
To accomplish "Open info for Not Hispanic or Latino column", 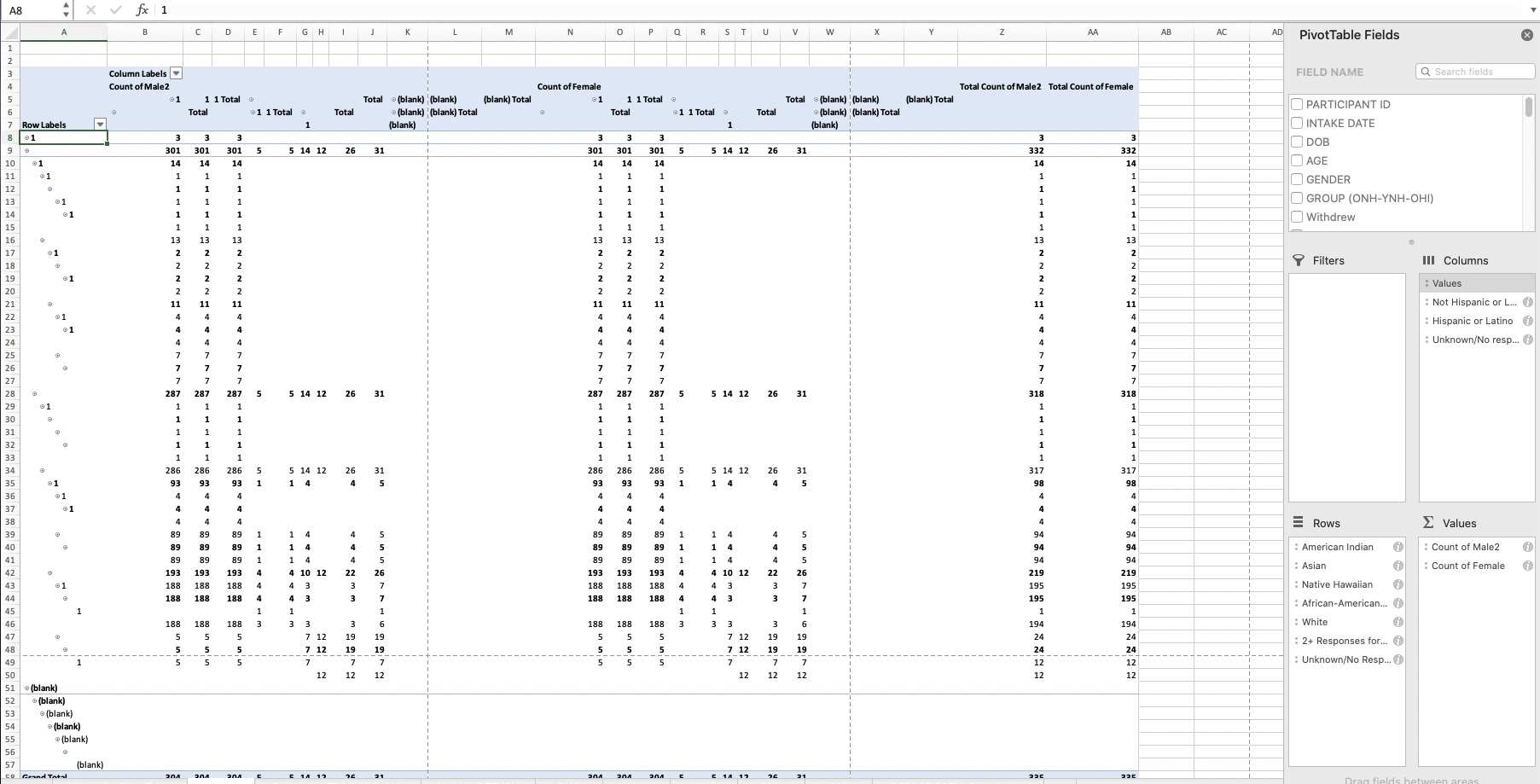I will coord(1527,302).
